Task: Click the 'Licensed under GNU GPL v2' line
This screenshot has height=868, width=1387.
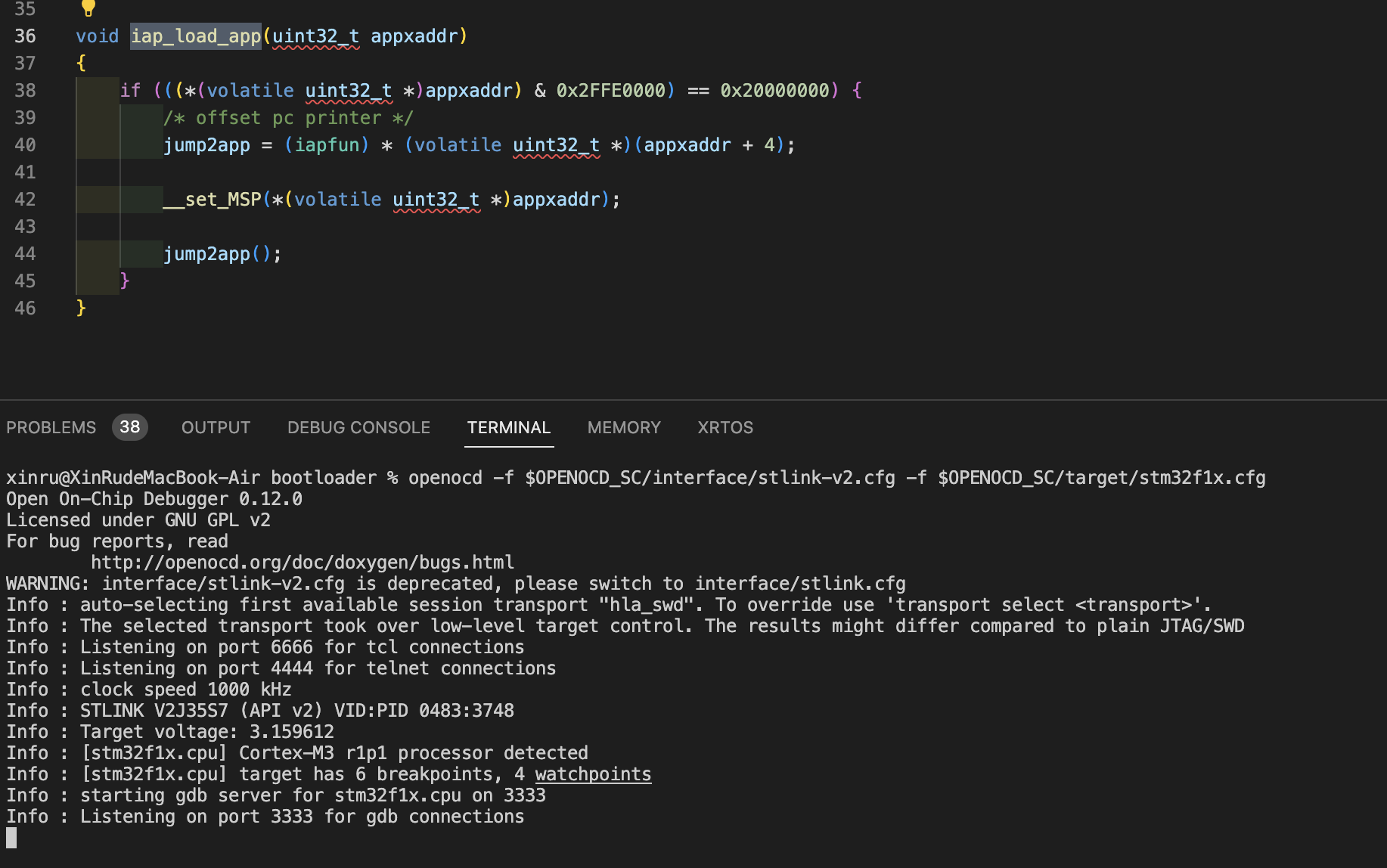Action: click(138, 520)
